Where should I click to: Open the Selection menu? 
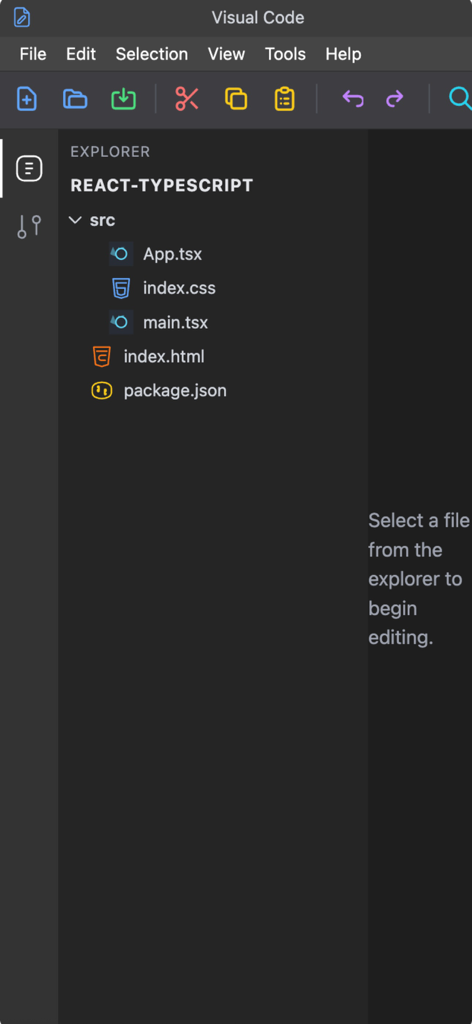pyautogui.click(x=151, y=54)
